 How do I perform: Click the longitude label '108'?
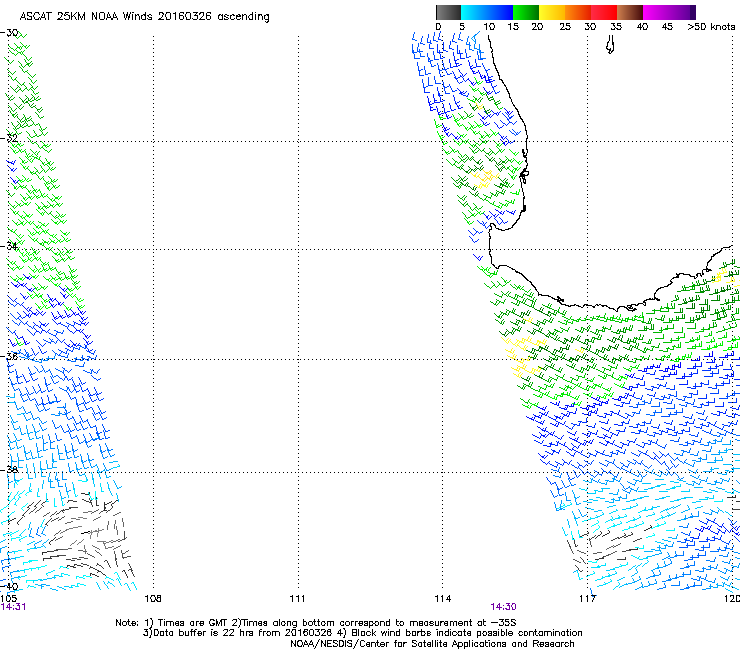(x=153, y=599)
